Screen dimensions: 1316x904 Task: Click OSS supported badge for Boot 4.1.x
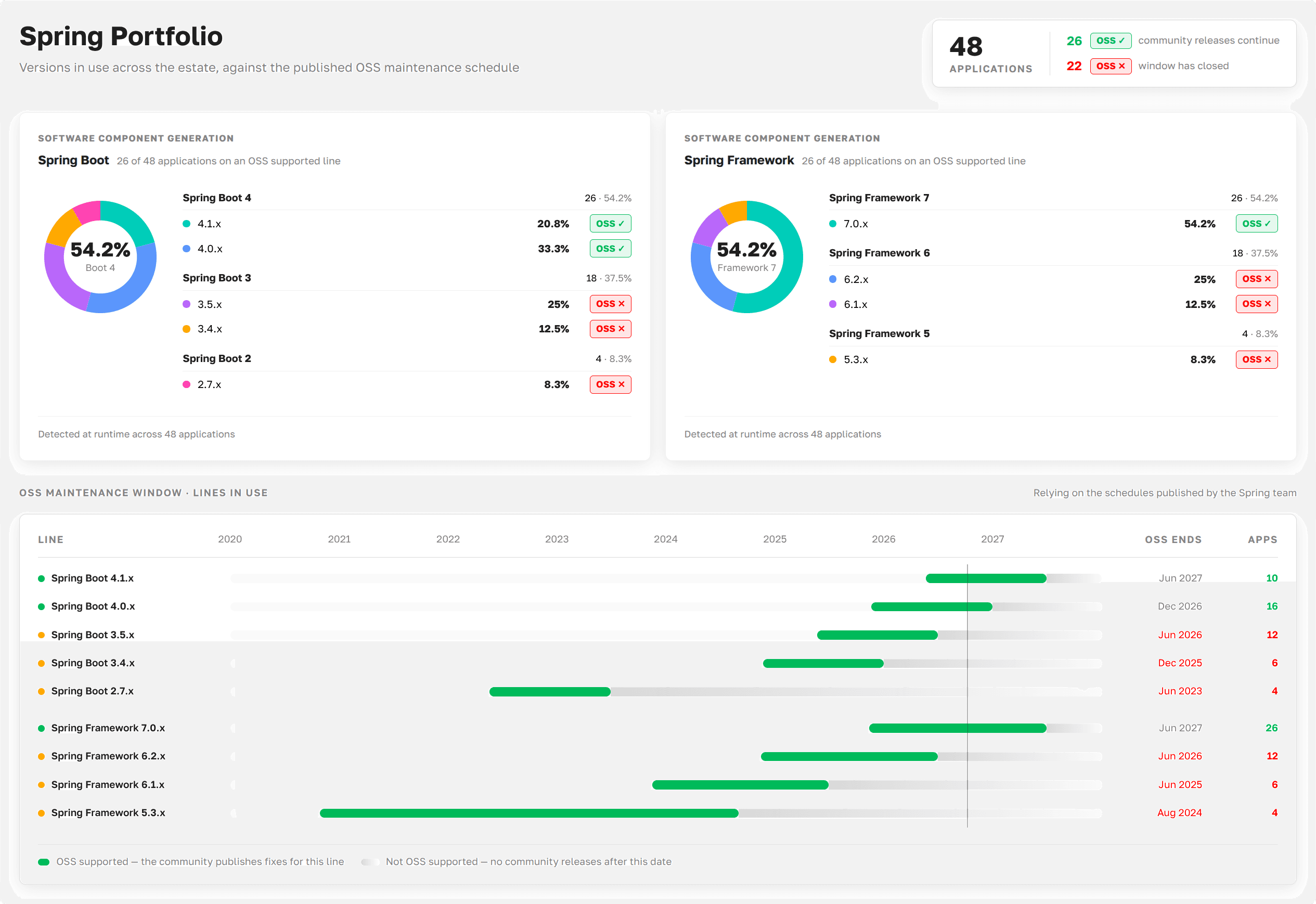tap(610, 223)
